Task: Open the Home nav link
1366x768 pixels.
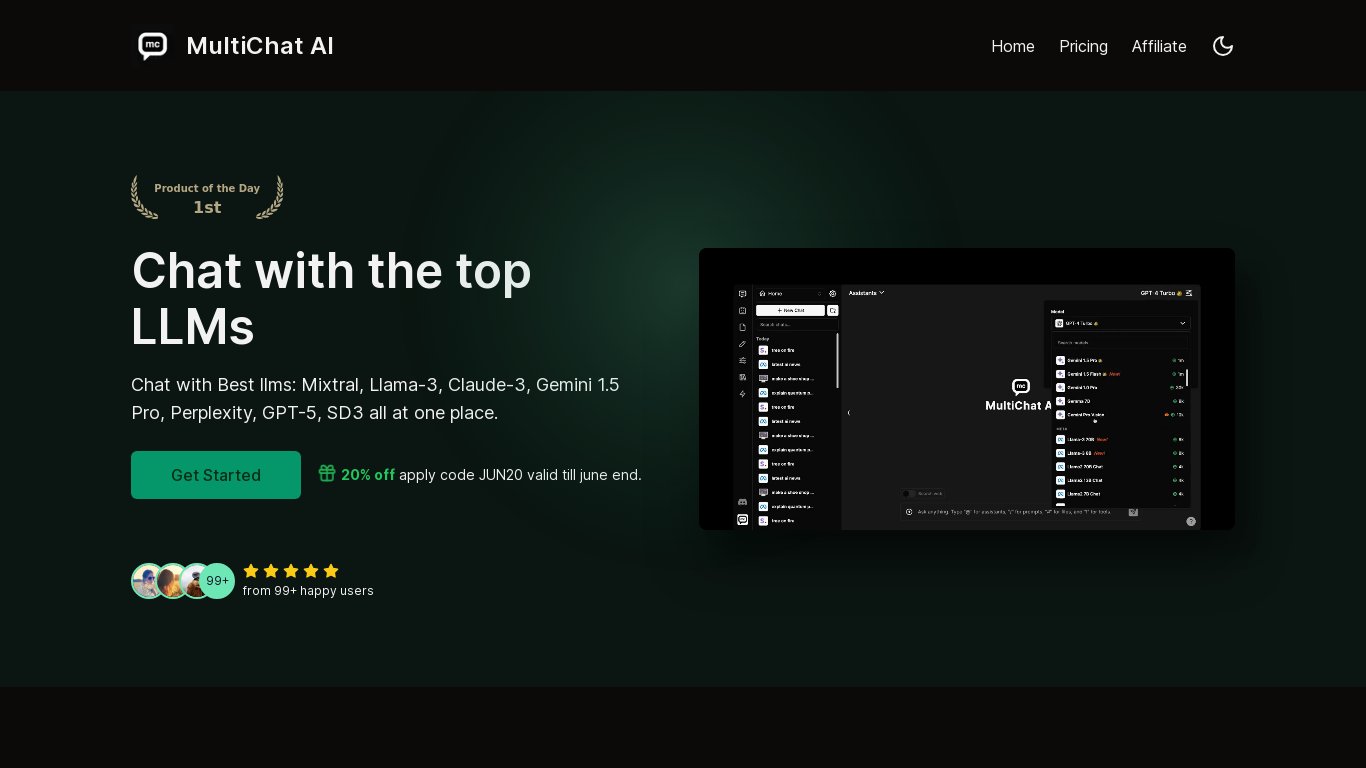Action: click(x=1013, y=46)
